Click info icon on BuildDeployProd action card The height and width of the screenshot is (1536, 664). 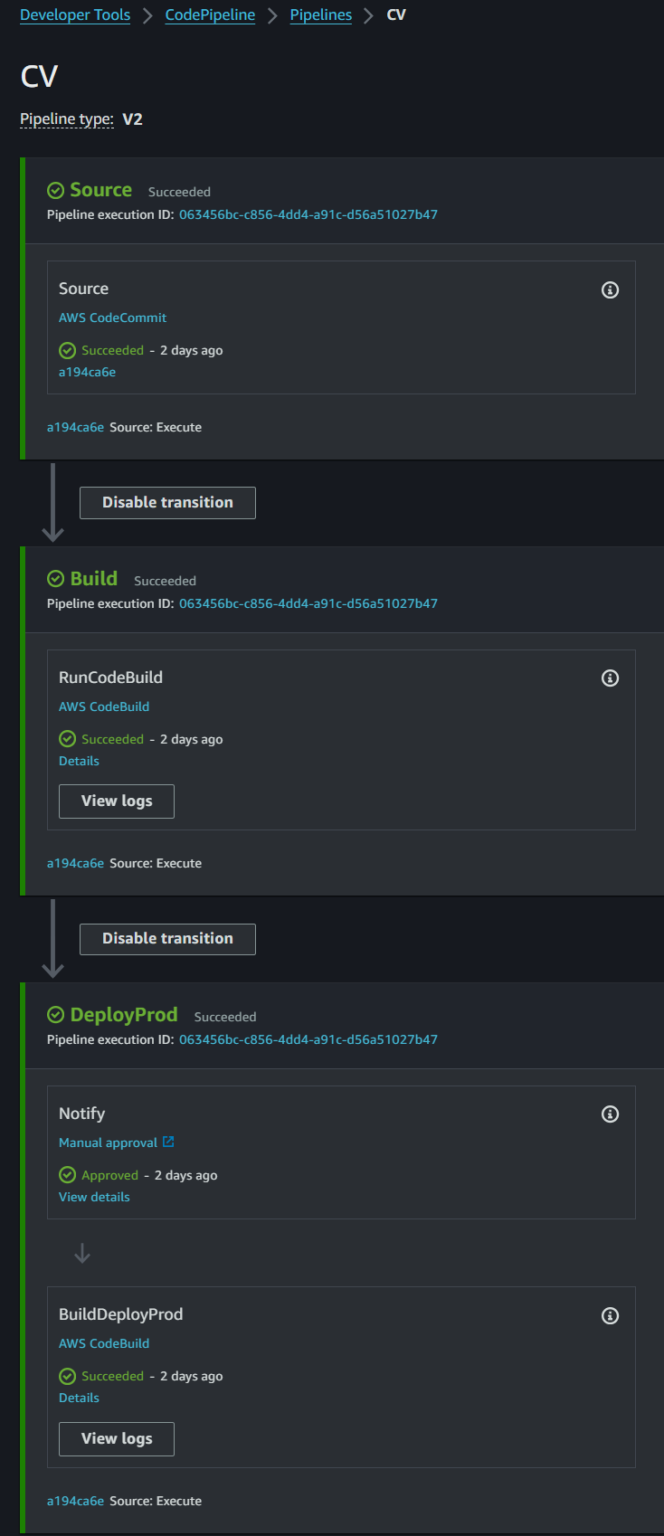(x=610, y=1316)
